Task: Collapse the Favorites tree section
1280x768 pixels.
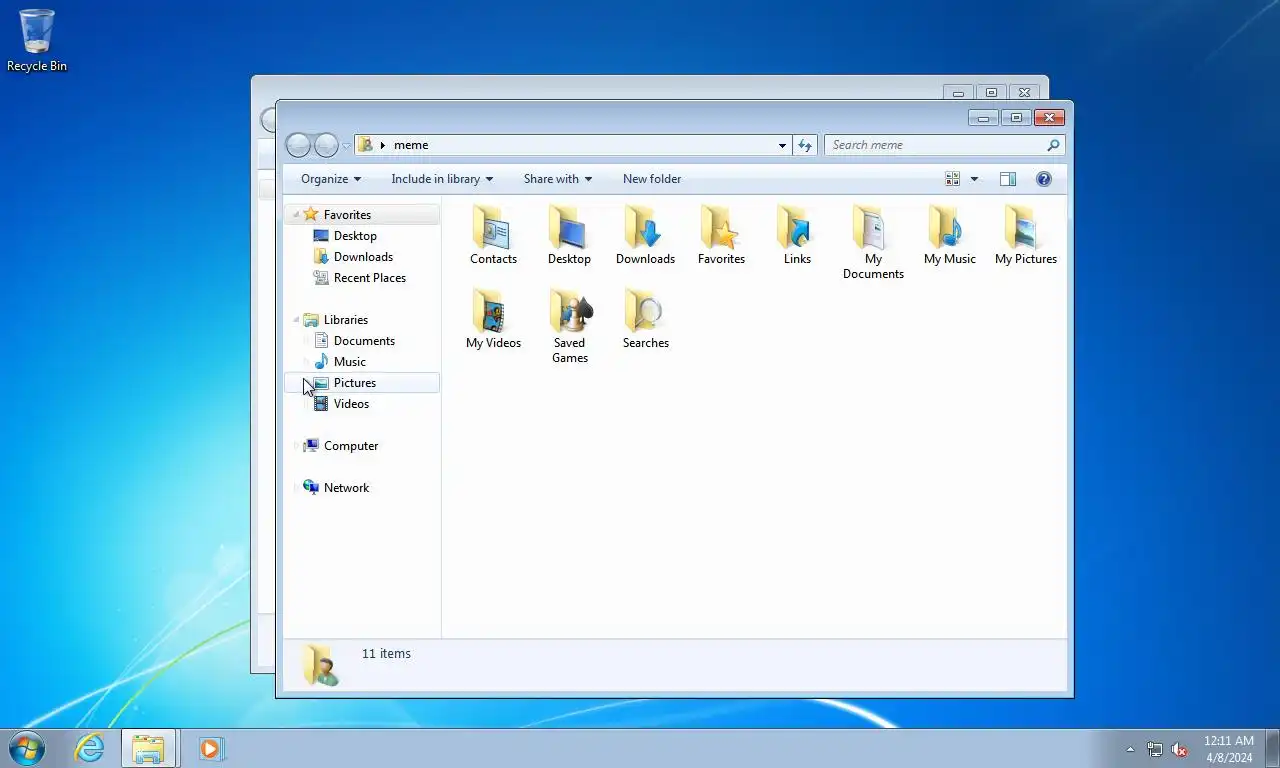Action: click(296, 215)
